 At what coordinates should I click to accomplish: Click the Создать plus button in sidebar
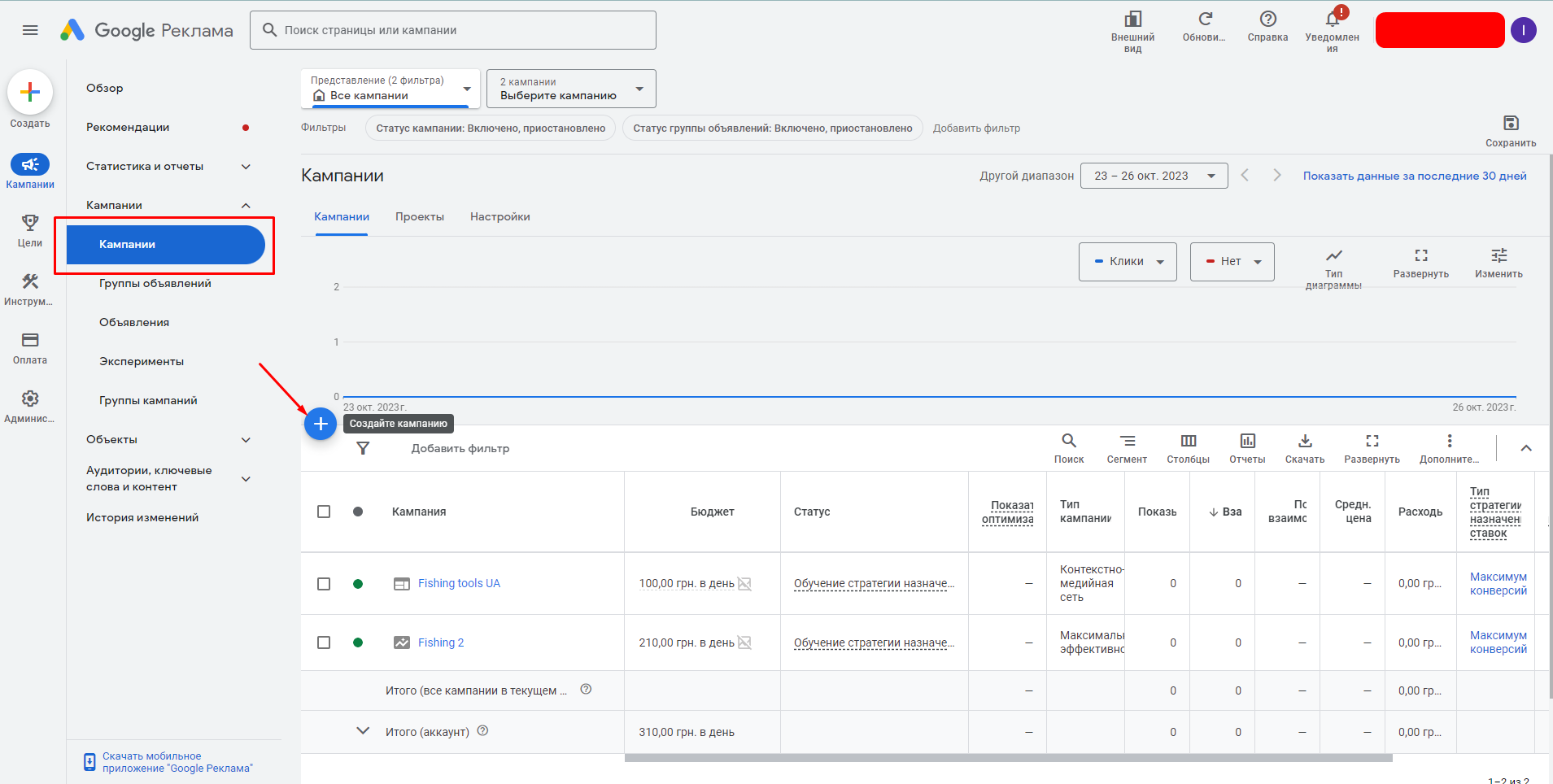click(x=30, y=93)
